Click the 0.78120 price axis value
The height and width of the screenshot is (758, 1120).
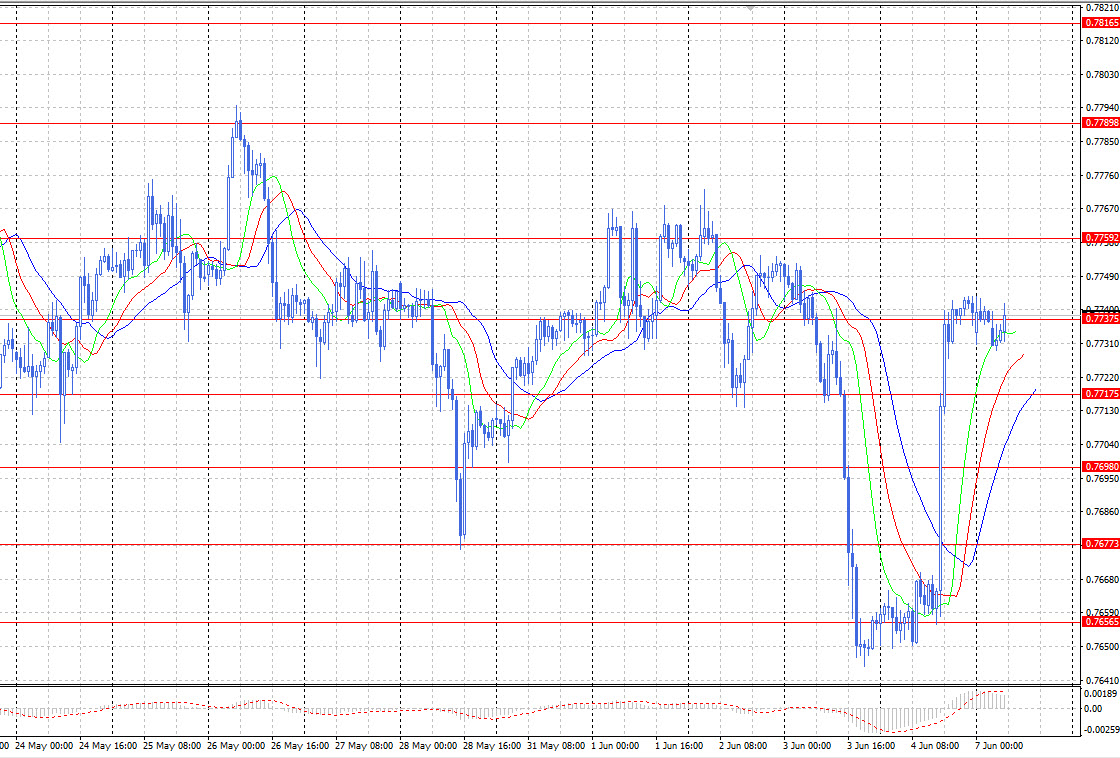[x=1102, y=41]
